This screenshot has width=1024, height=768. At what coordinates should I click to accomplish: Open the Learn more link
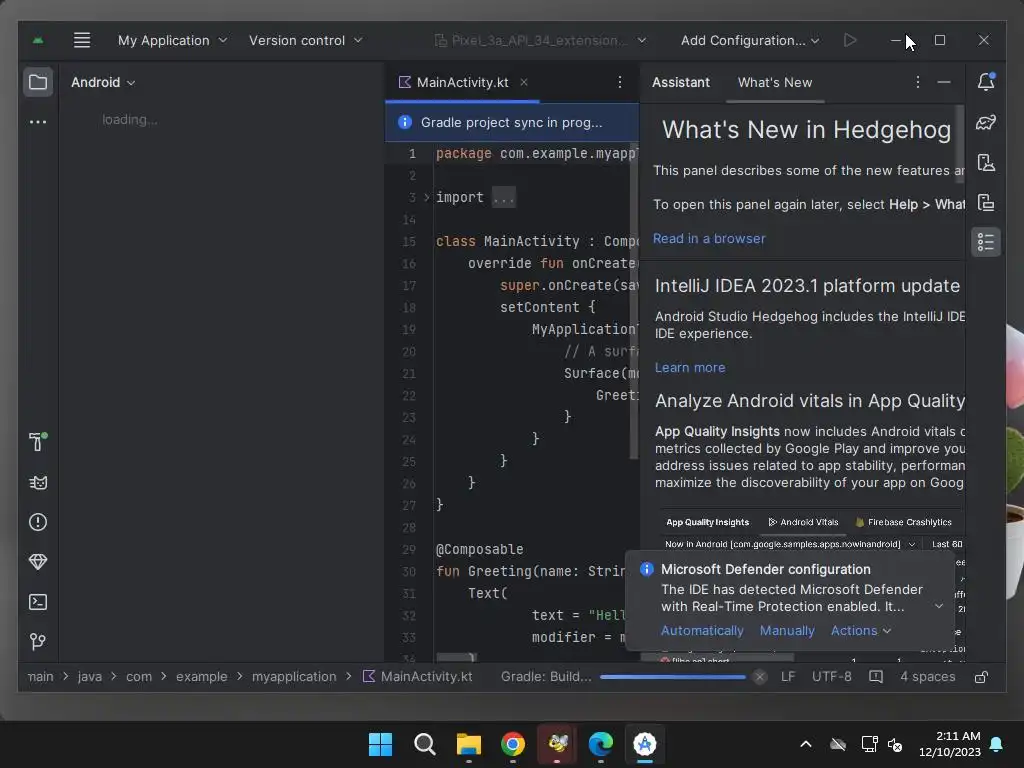click(x=690, y=368)
